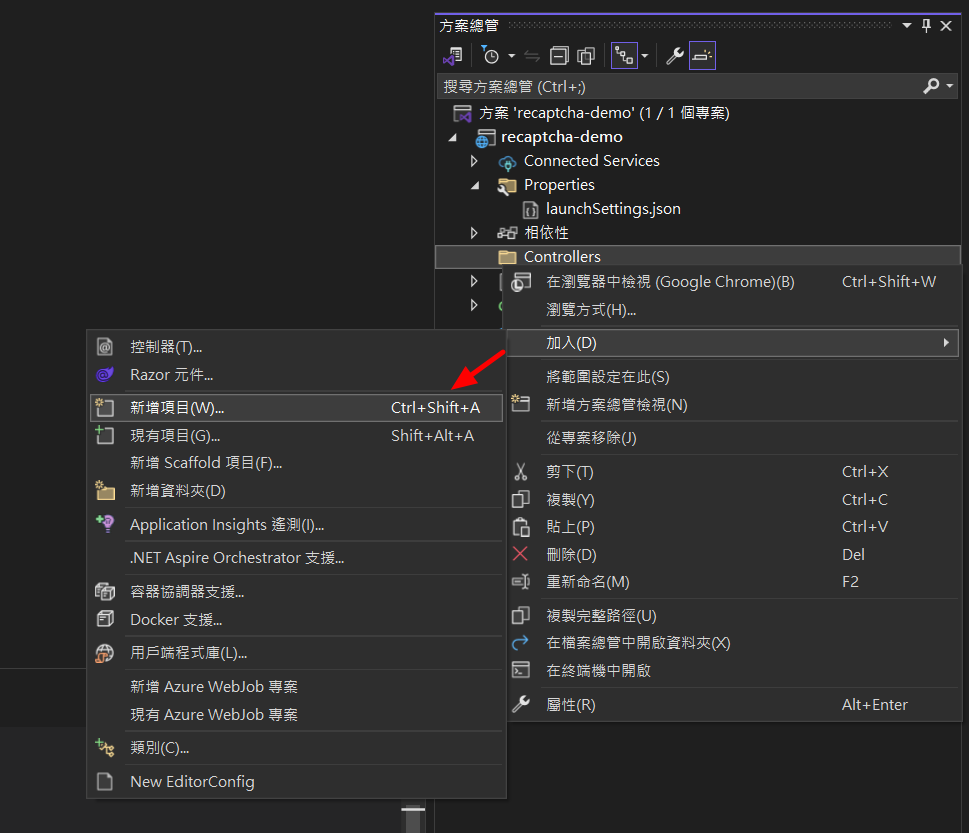Choose 將範圍設定在此(S)
This screenshot has height=833, width=969.
[x=732, y=377]
